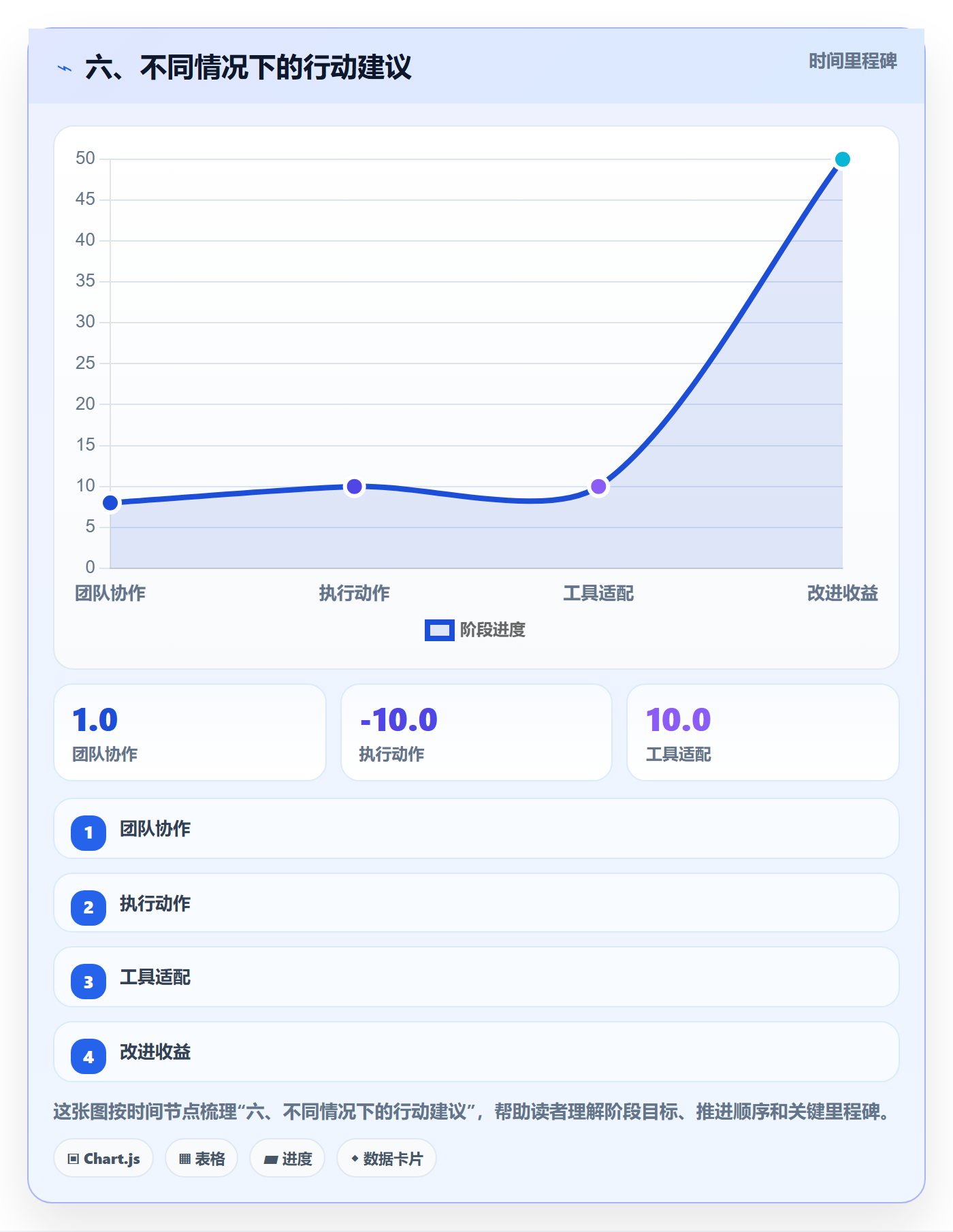Click the 团队协作 label on the chart x-axis
This screenshot has height=1232, width=953.
pyautogui.click(x=110, y=594)
